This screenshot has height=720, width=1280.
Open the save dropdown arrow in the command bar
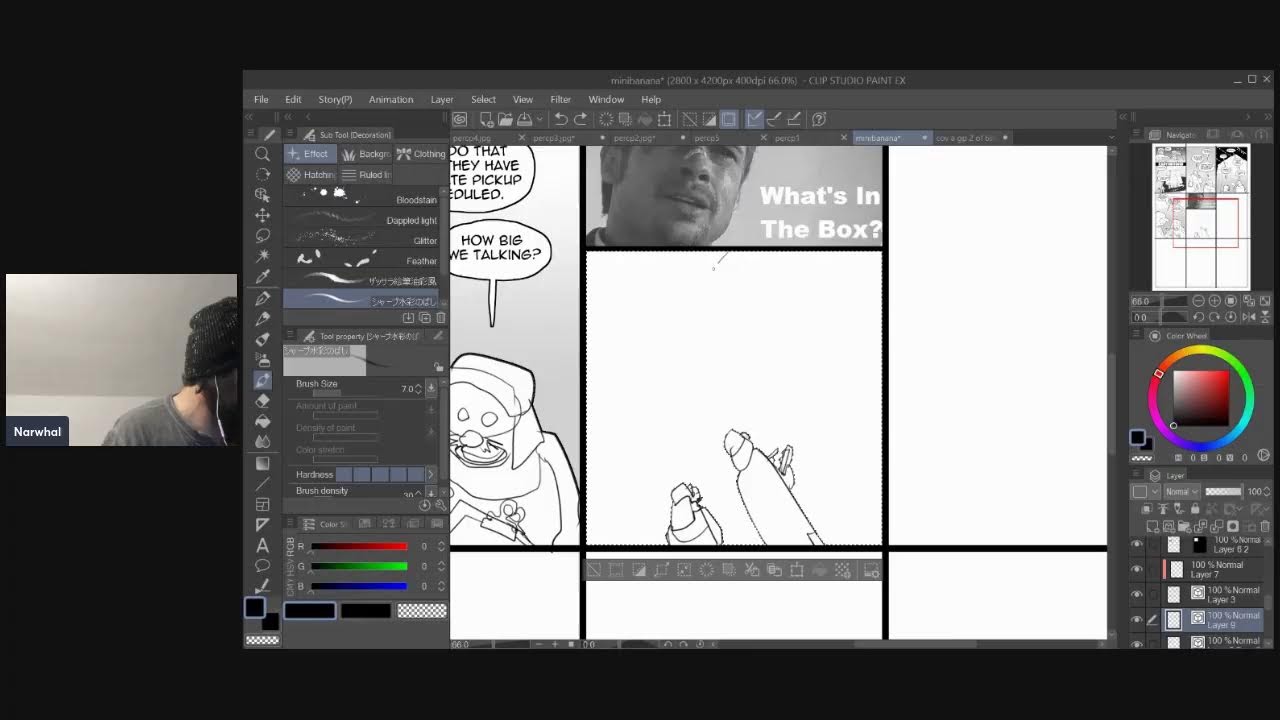pos(539,119)
